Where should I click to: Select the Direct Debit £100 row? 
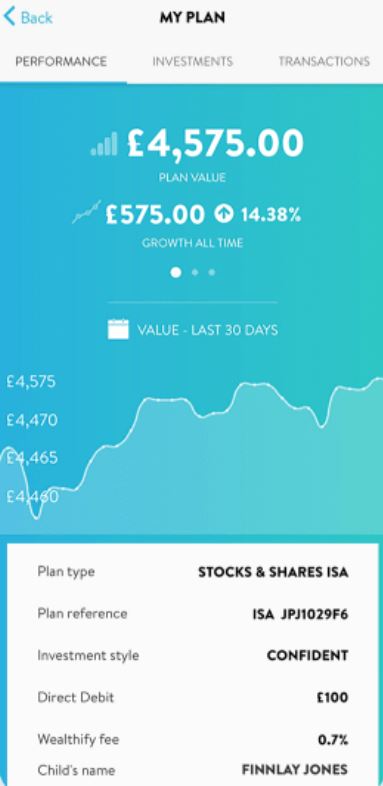(193, 697)
